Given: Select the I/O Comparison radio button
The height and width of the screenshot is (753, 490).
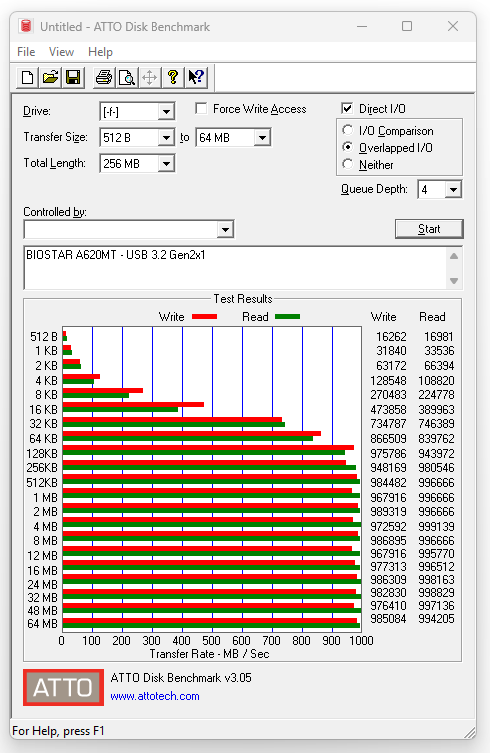Looking at the screenshot, I should pos(347,130).
